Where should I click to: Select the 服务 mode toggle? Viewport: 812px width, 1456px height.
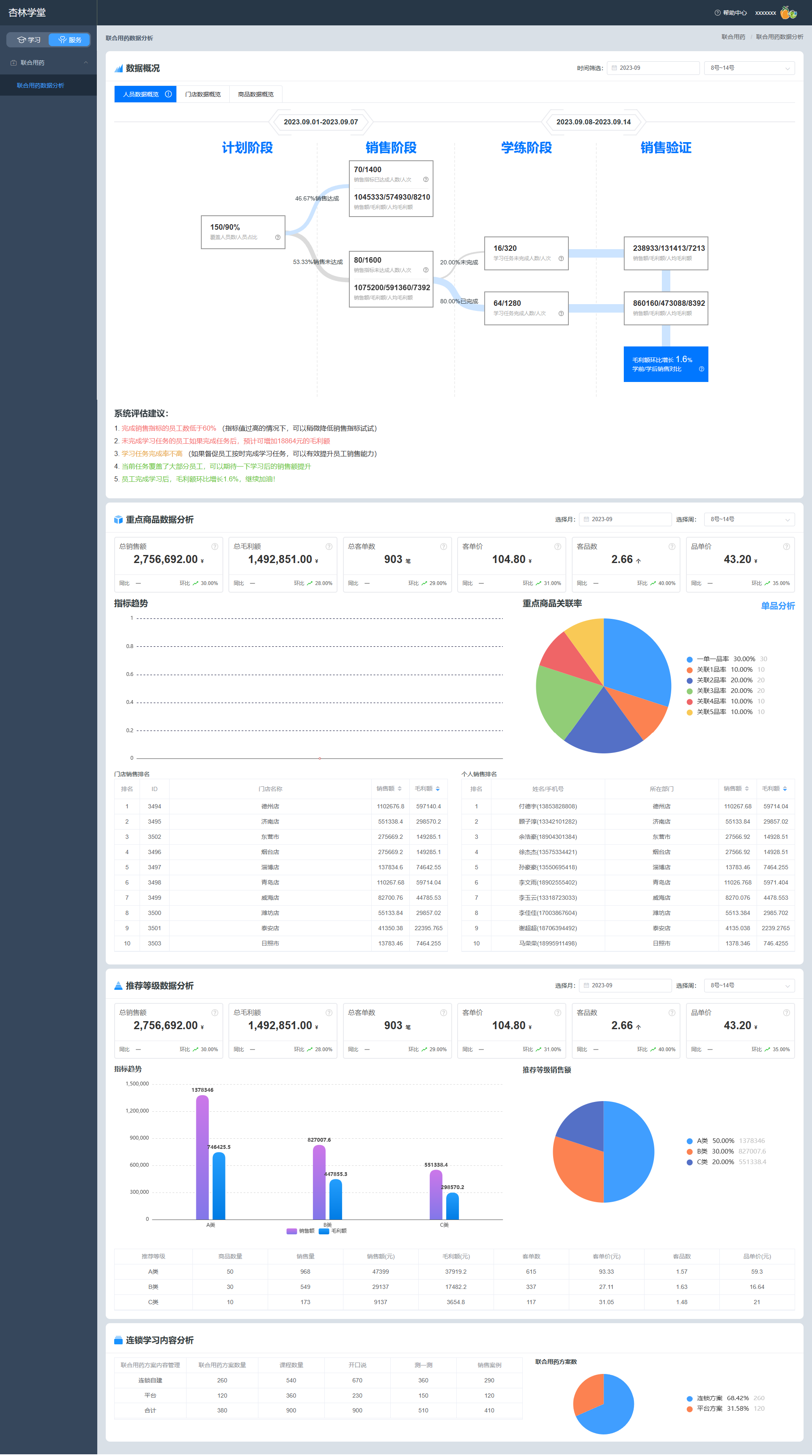[69, 40]
